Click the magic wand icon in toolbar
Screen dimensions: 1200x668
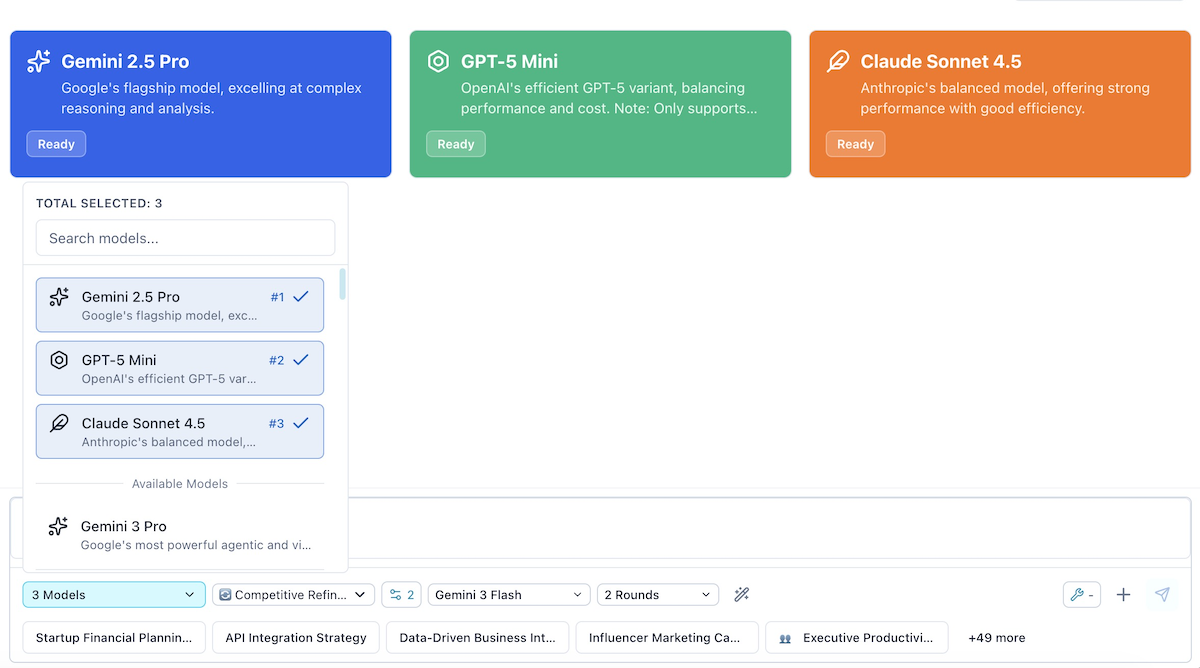point(742,595)
